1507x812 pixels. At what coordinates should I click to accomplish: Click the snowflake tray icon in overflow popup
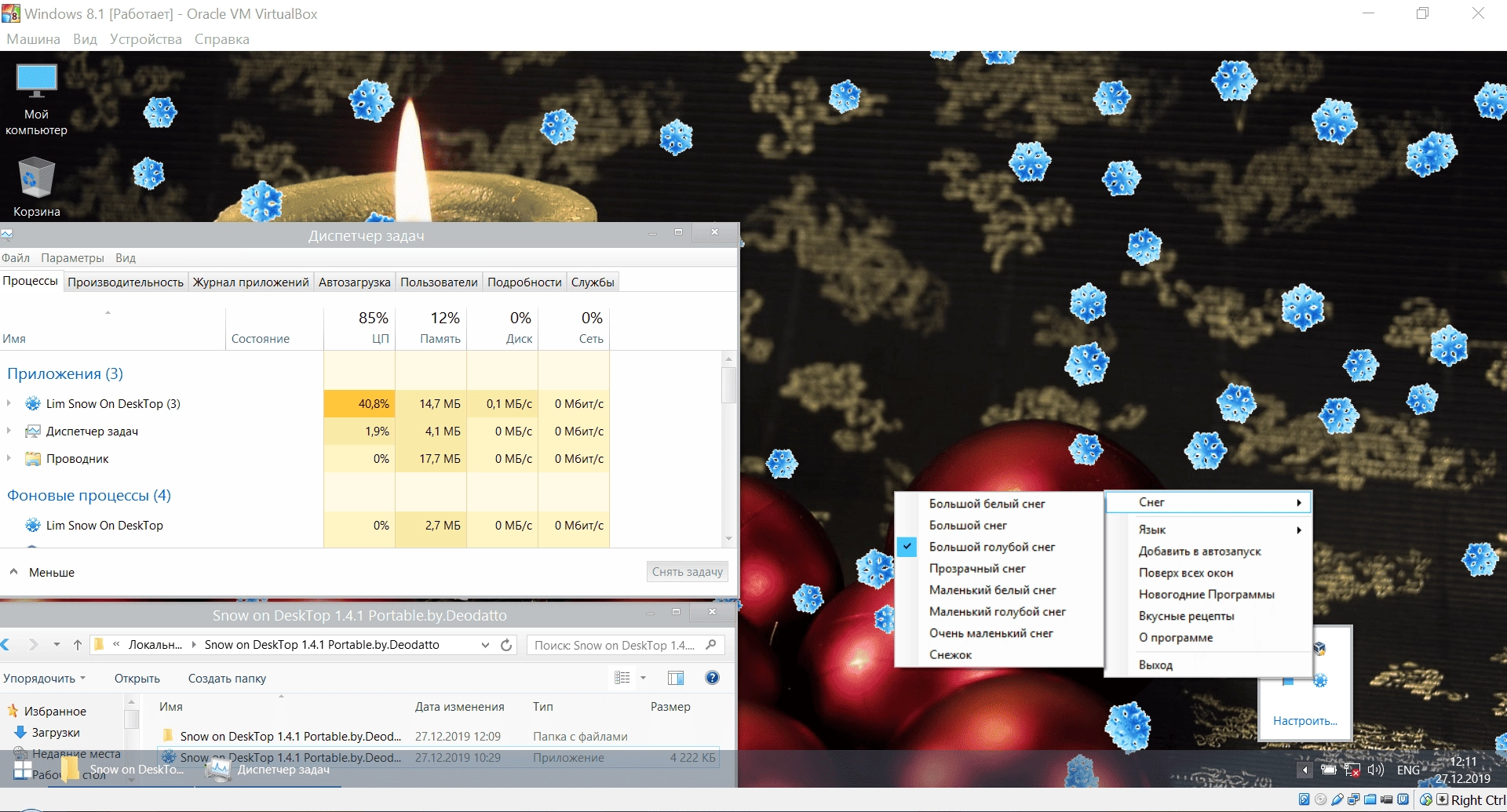(1320, 680)
